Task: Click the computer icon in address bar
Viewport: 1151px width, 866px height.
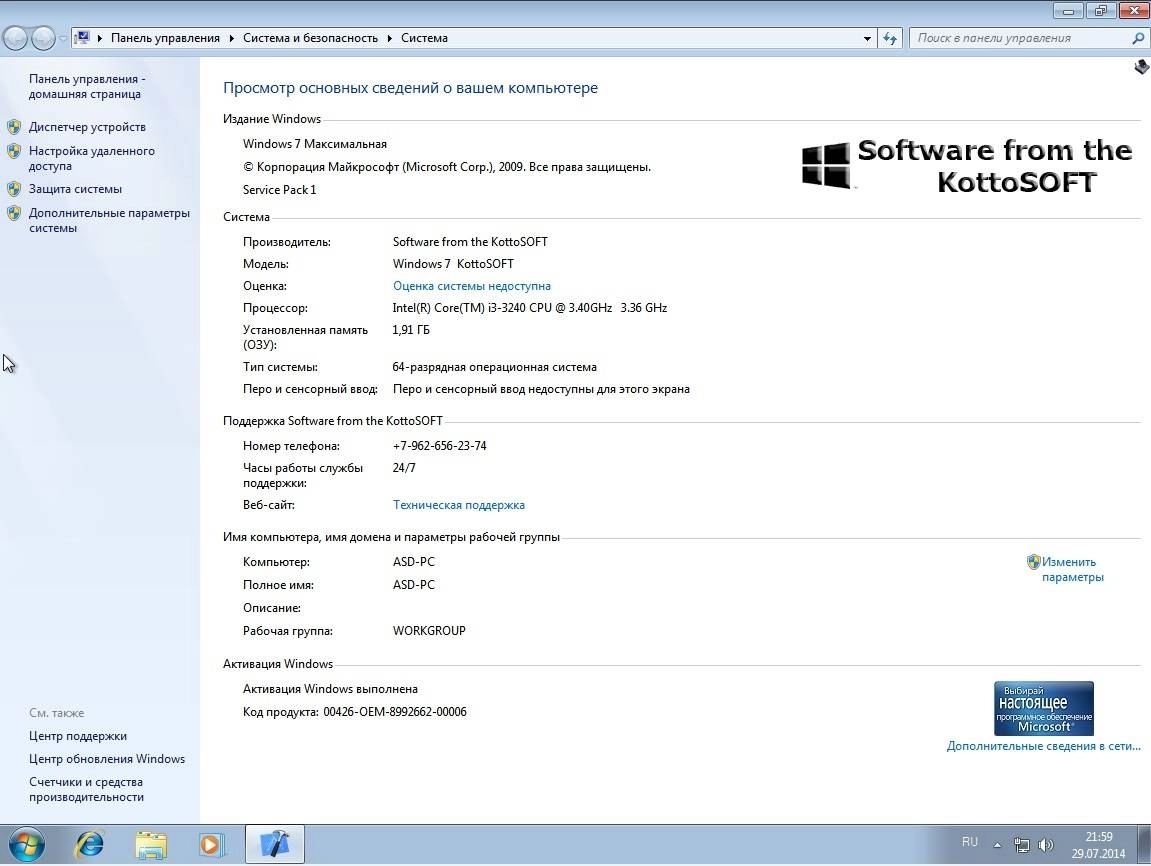Action: tap(82, 37)
